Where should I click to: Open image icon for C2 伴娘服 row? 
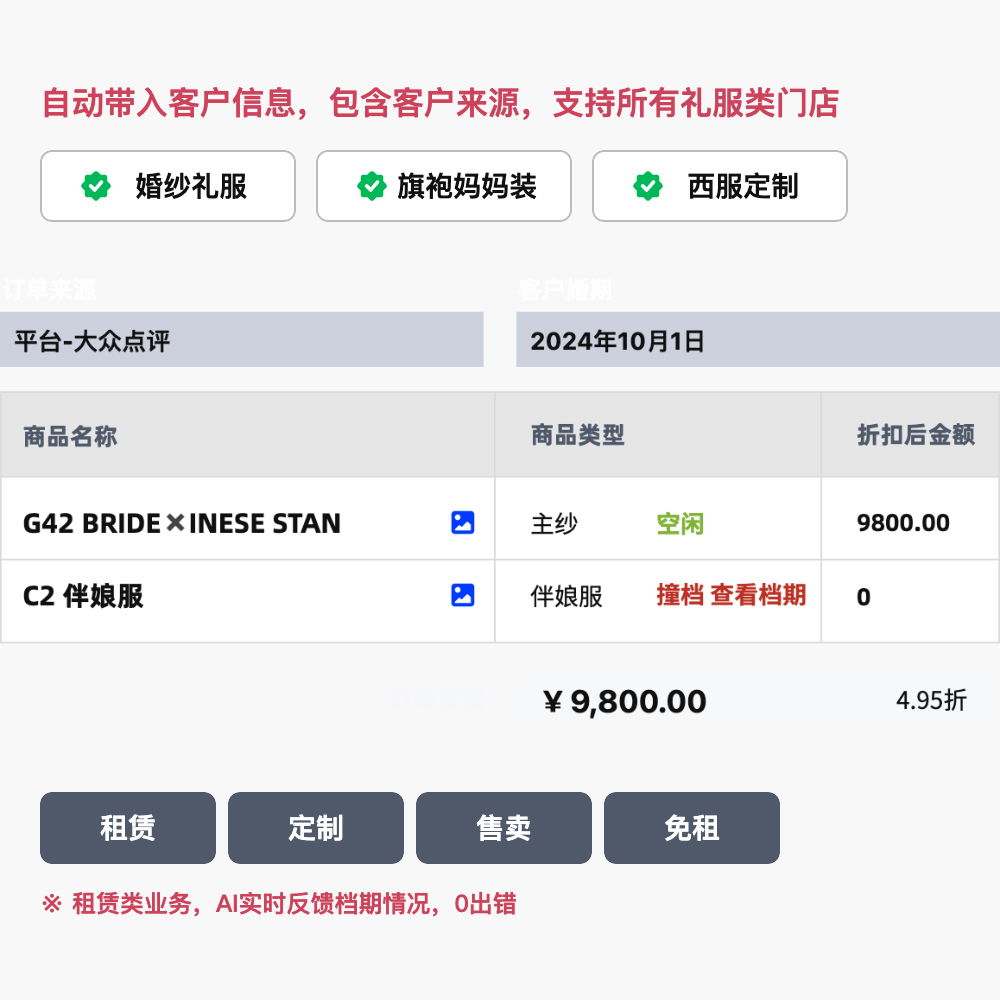(462, 595)
